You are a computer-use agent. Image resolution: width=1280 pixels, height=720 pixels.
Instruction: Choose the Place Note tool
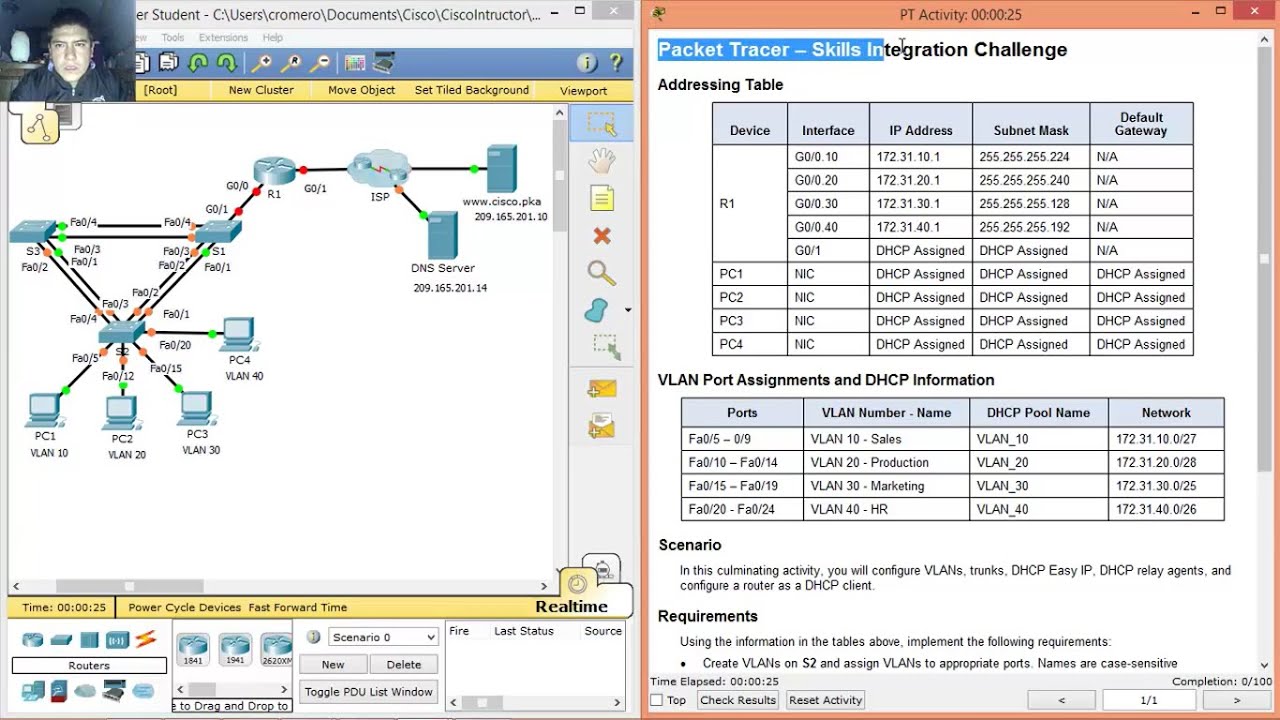(x=601, y=198)
